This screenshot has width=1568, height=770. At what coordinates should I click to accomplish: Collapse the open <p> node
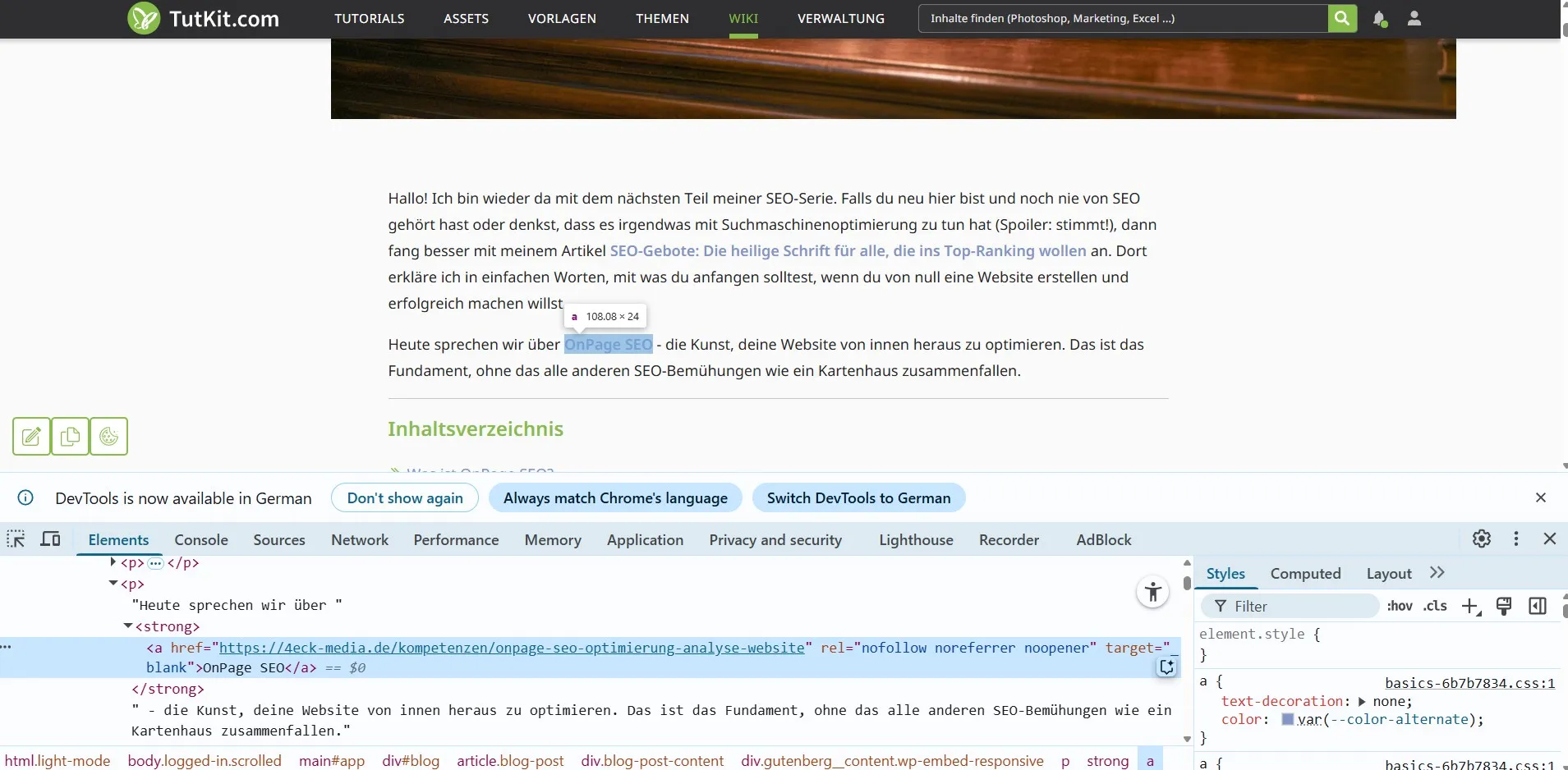pyautogui.click(x=113, y=584)
